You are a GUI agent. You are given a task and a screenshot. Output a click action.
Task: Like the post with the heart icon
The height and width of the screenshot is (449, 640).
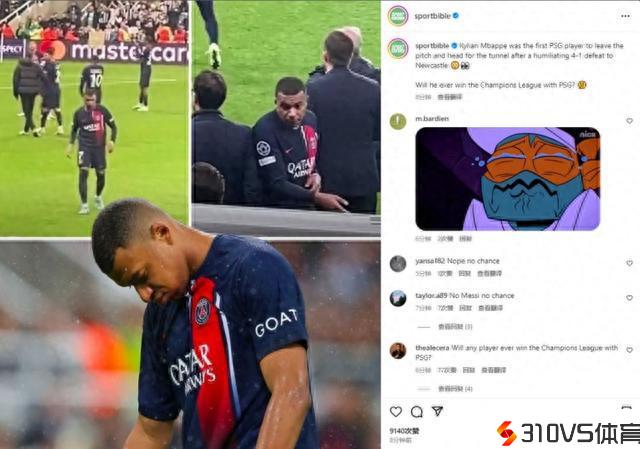396,411
